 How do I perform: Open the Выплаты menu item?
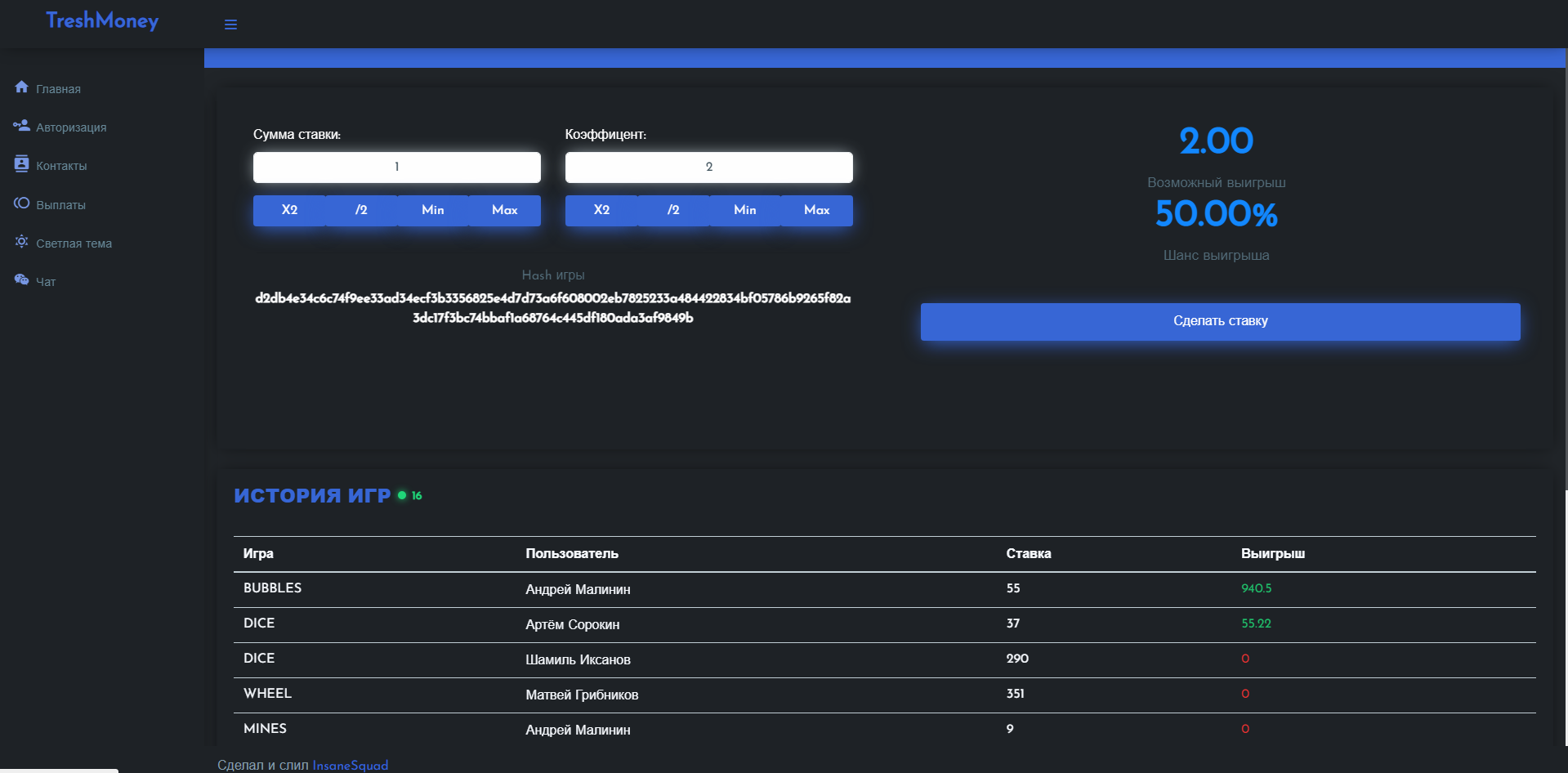tap(60, 205)
